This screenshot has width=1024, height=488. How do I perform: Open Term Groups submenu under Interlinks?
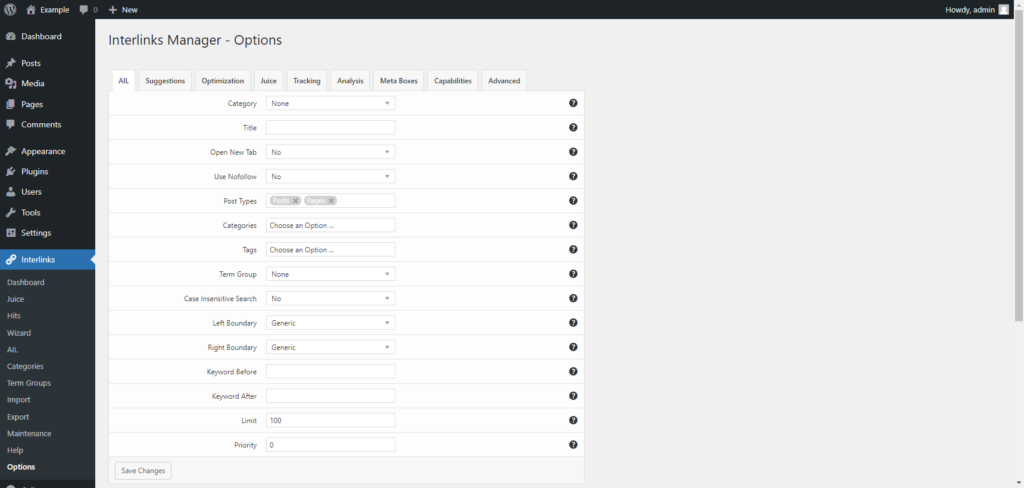point(29,383)
